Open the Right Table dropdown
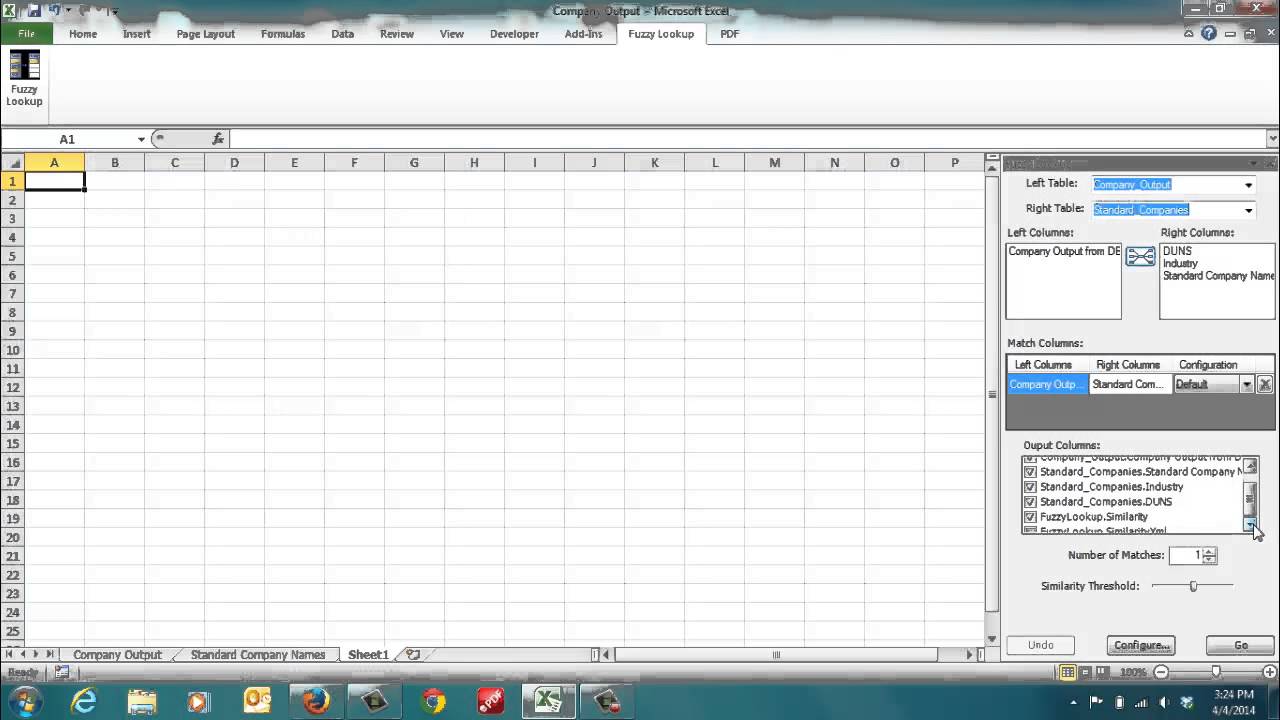 1248,210
